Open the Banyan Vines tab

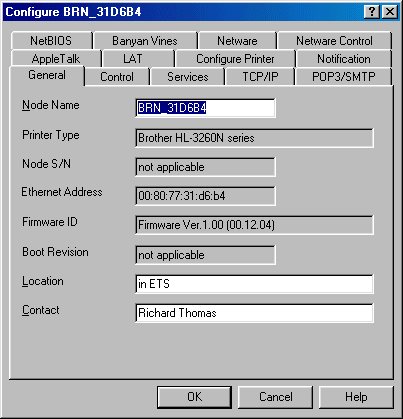pos(145,41)
